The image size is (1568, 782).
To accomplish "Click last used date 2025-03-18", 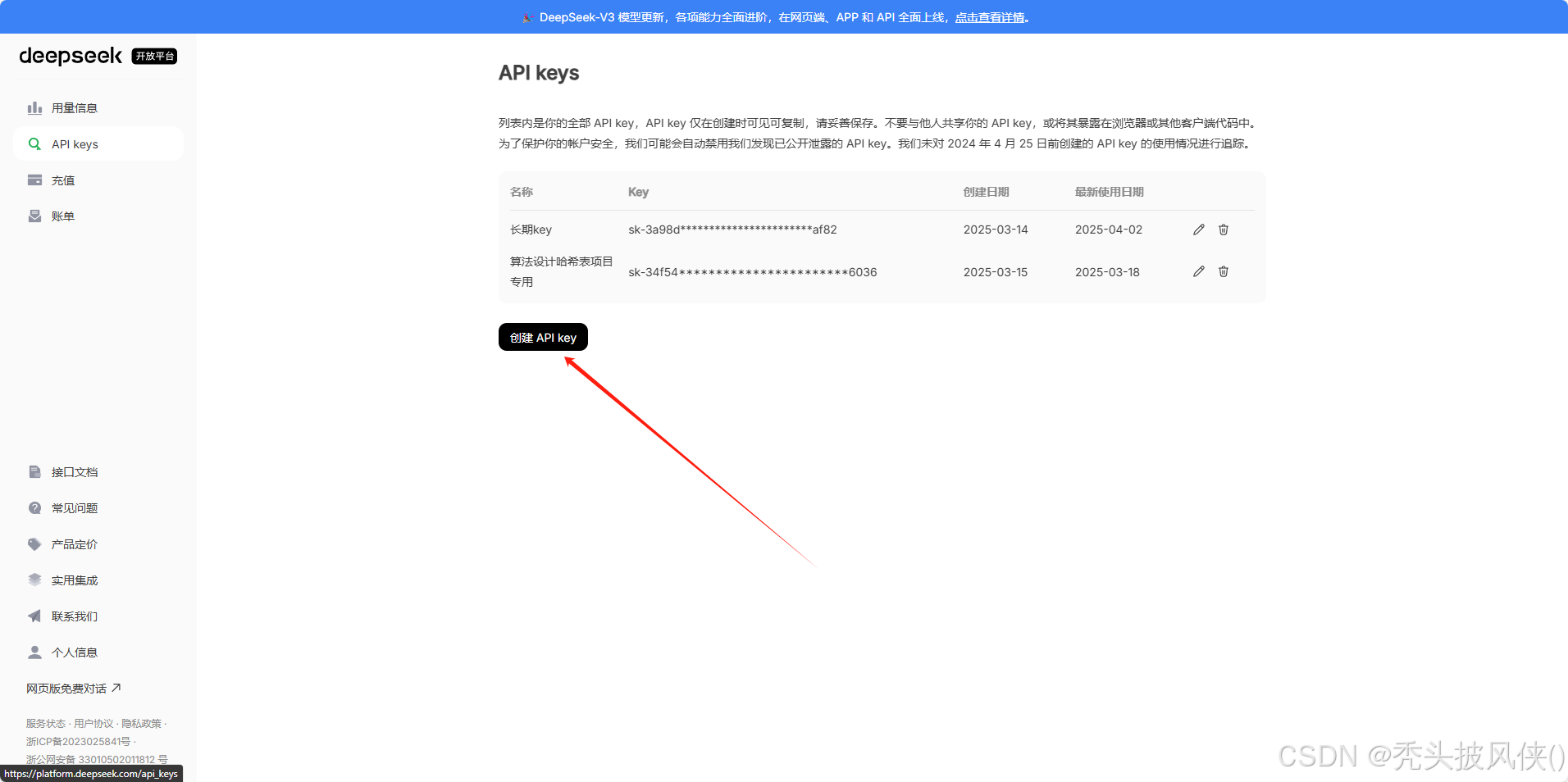I will tap(1107, 272).
